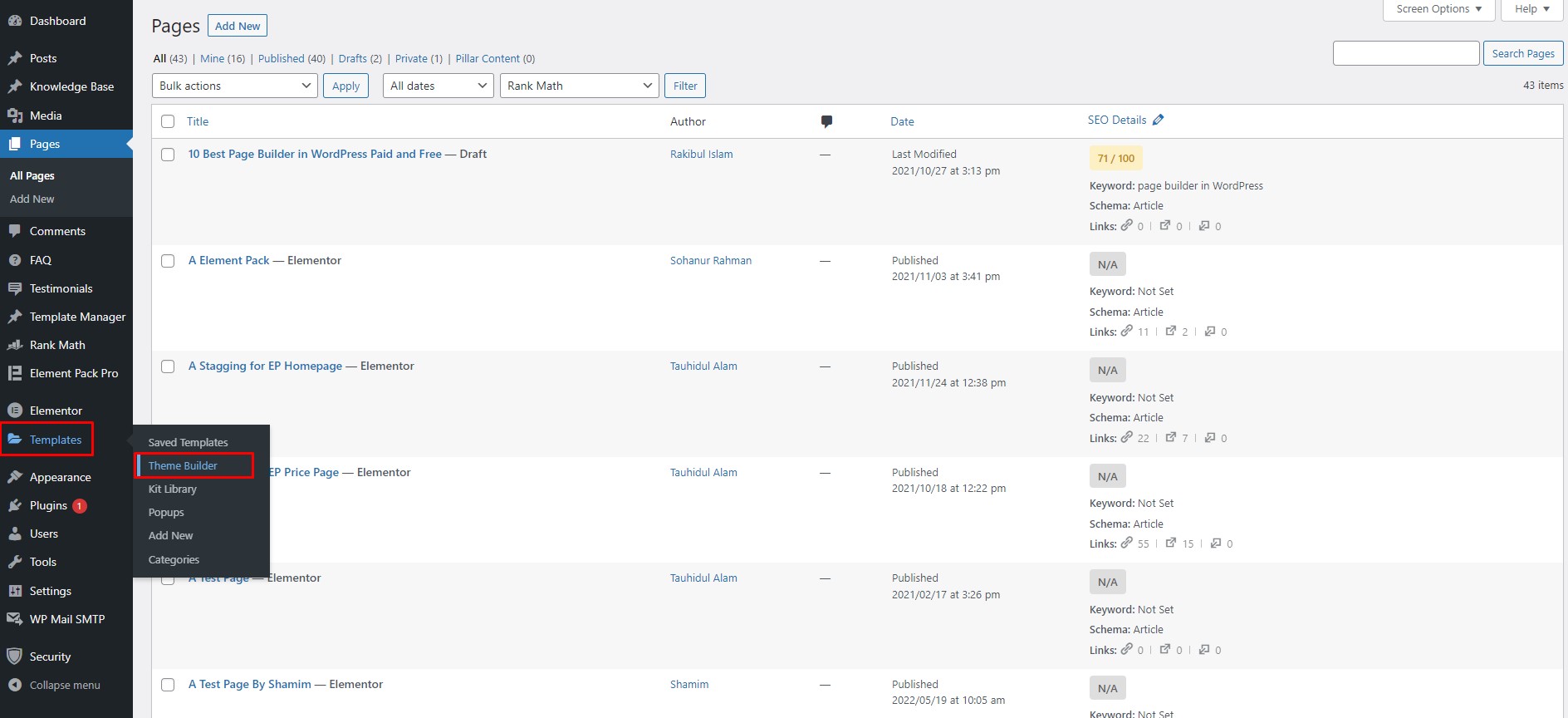
Task: Open Element Pack Pro icon in sidebar
Action: click(14, 373)
